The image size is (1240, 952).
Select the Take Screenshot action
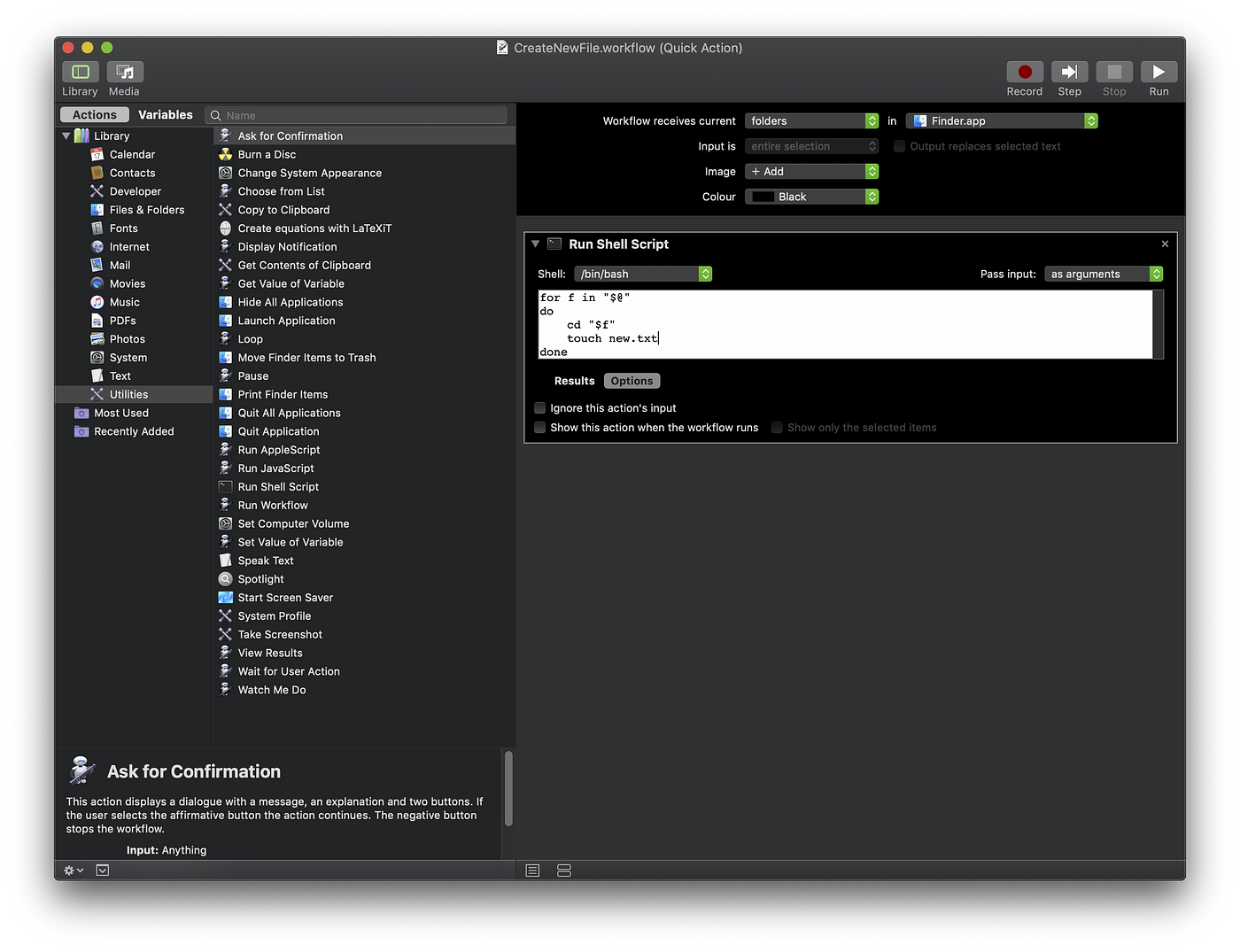(364, 635)
